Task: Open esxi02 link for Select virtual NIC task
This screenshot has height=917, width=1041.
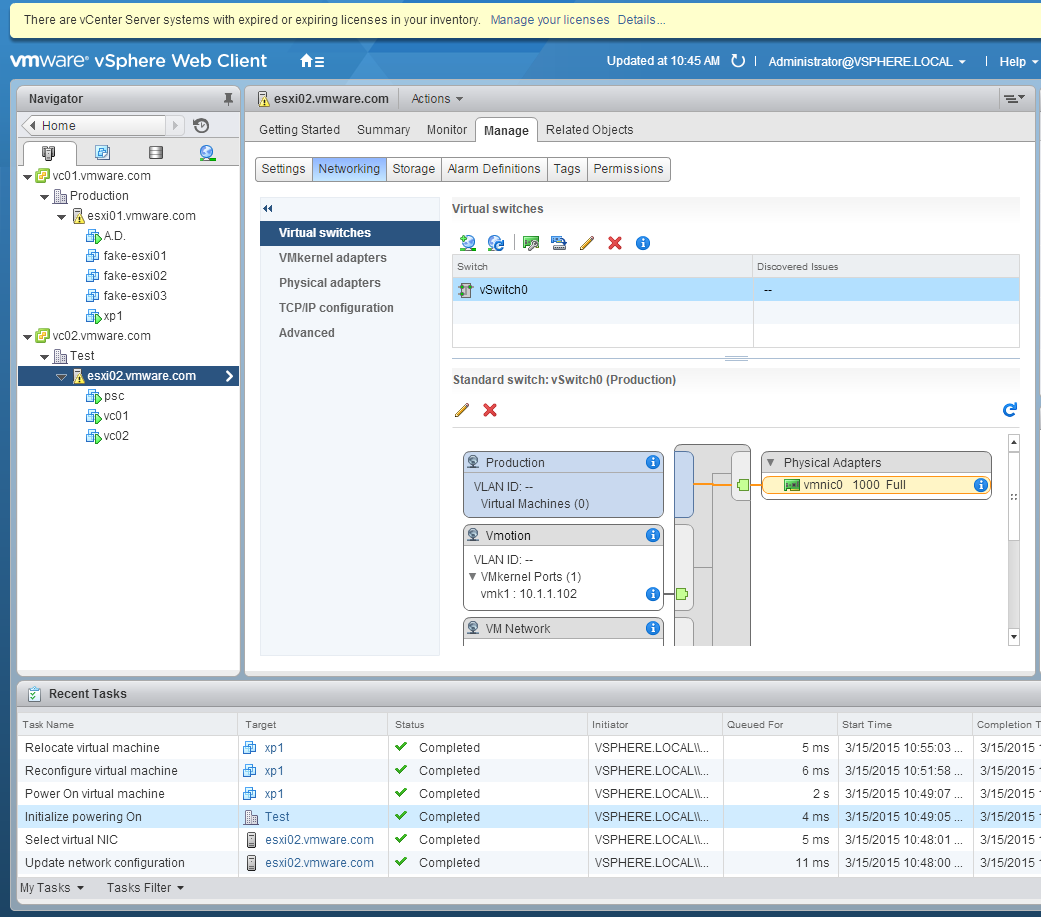Action: [319, 840]
